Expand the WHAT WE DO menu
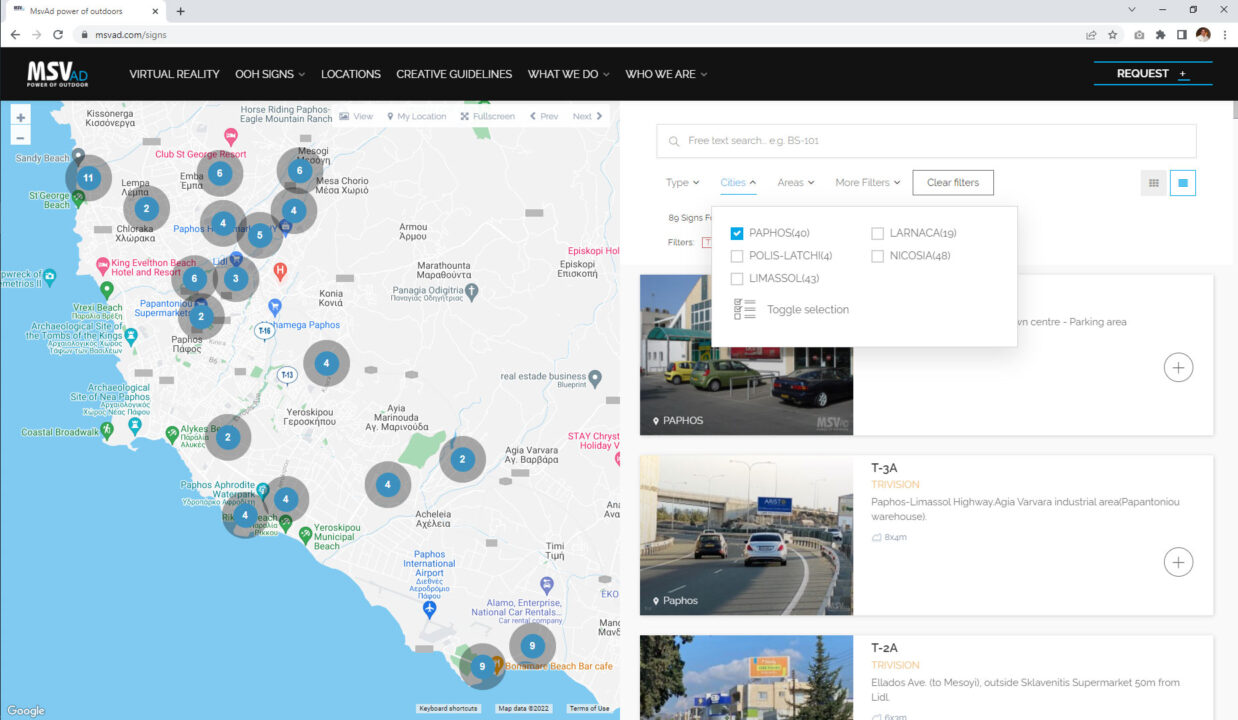Screen dimensions: 1238x720 coord(568,74)
